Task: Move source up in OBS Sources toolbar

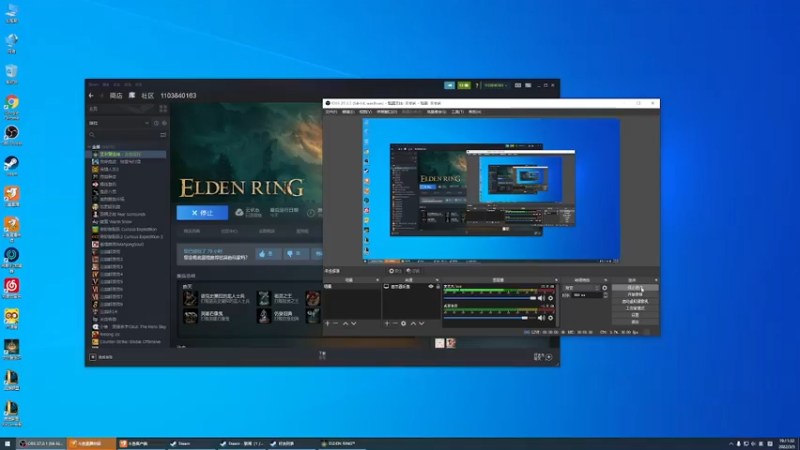Action: [413, 323]
